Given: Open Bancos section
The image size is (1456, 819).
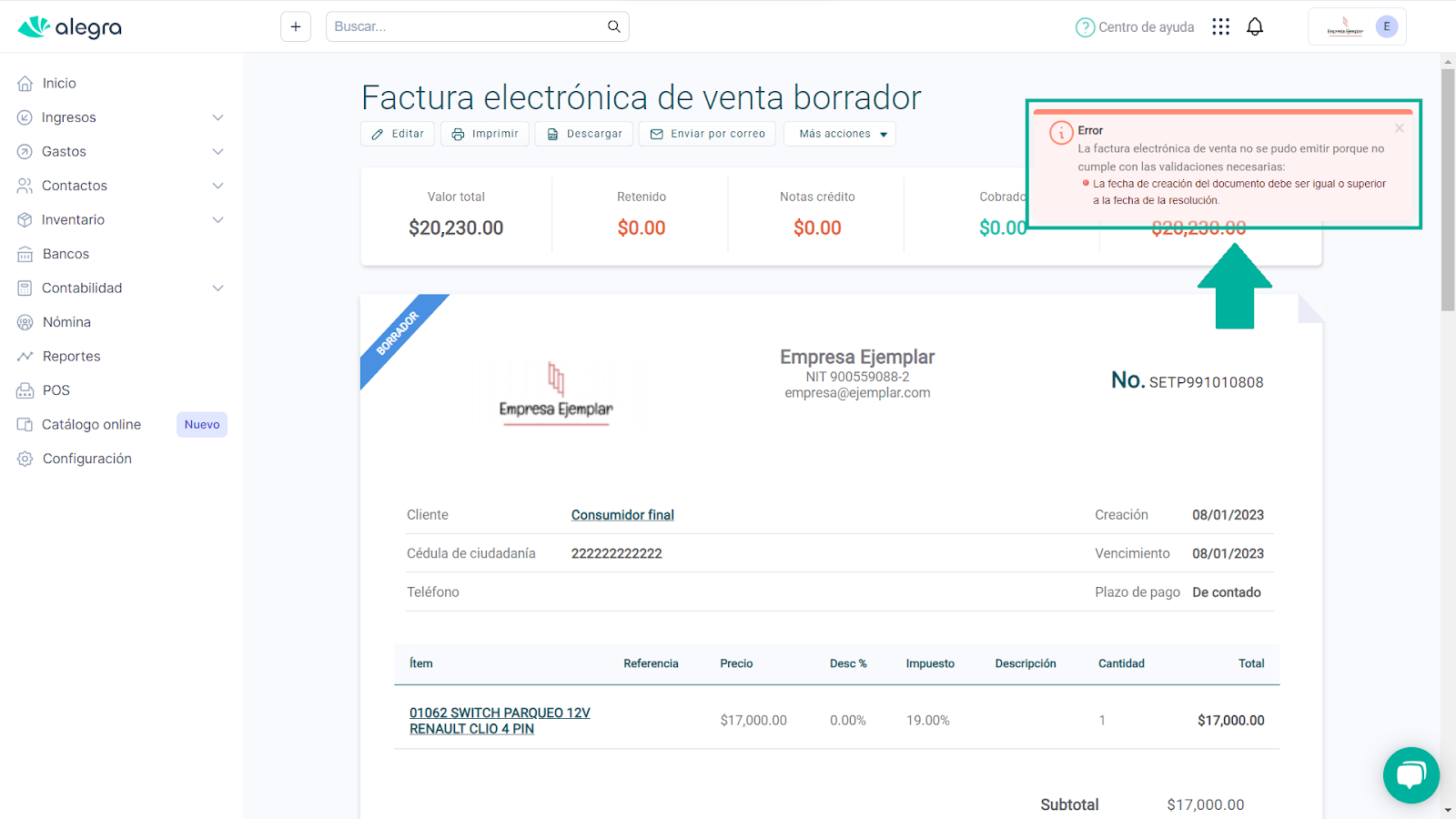Looking at the screenshot, I should (66, 254).
